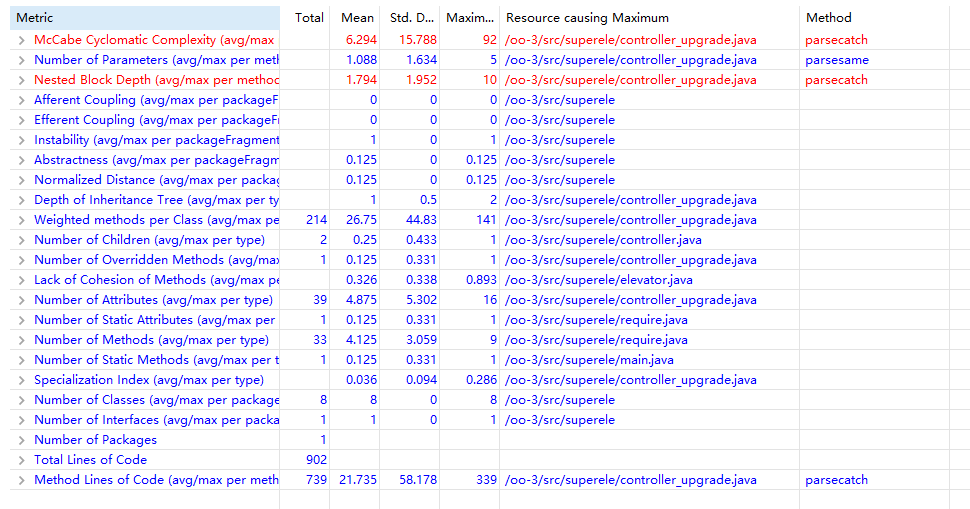Sort by the Metric column header
970x509 pixels.
point(140,18)
